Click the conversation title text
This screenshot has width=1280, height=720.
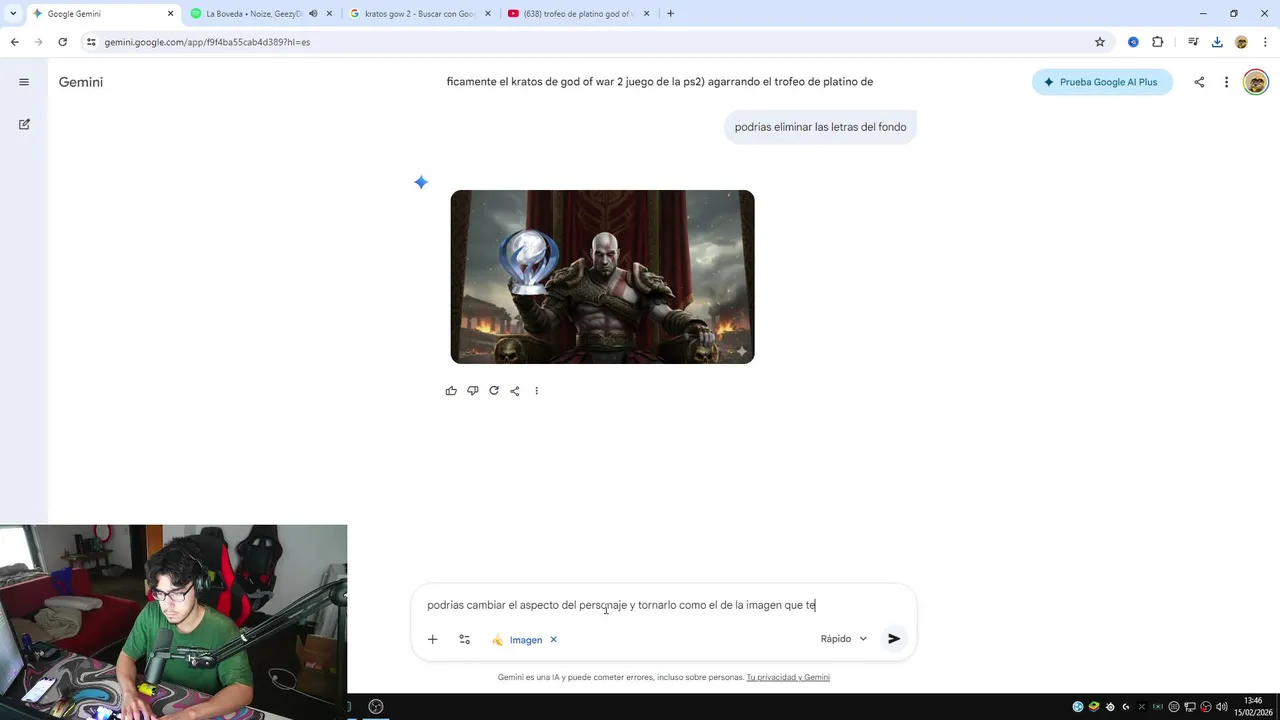click(660, 82)
